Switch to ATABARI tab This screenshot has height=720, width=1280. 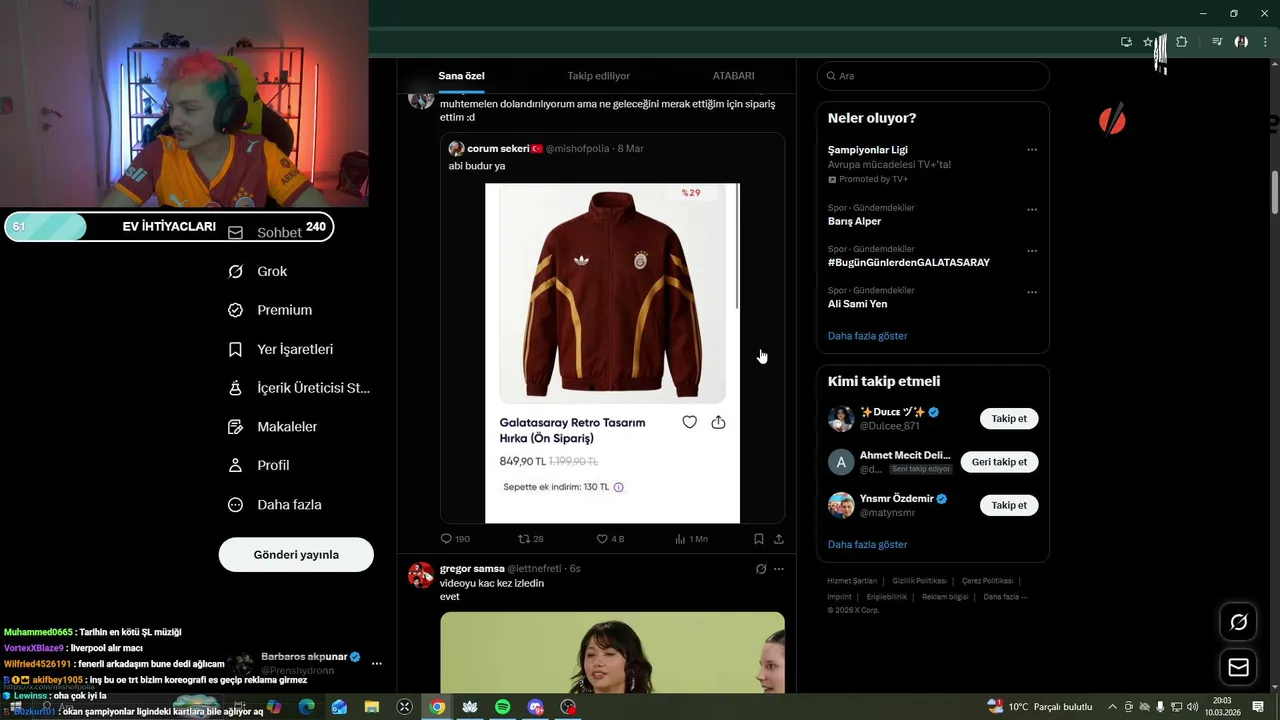pos(733,76)
